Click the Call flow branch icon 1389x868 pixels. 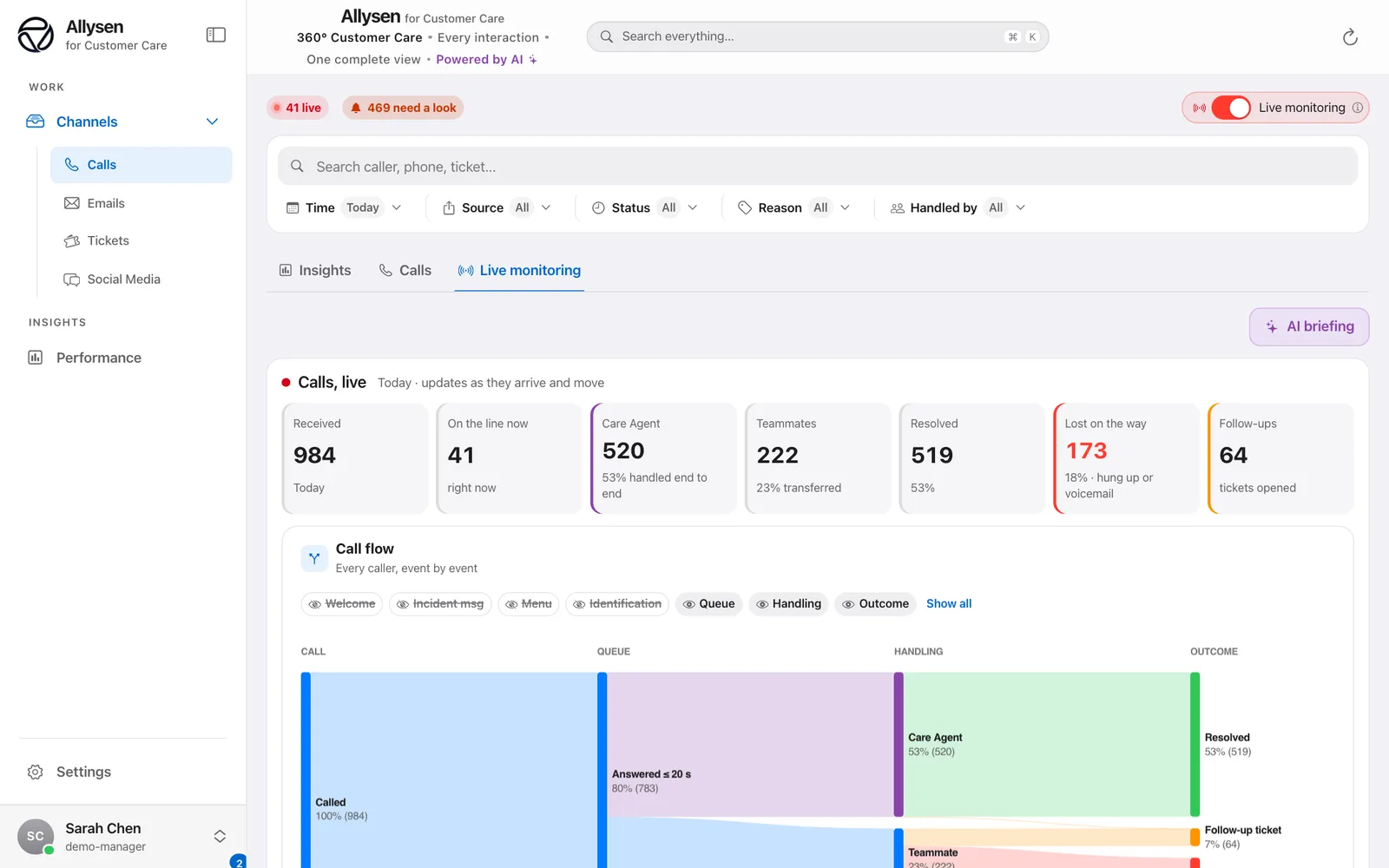click(x=314, y=558)
